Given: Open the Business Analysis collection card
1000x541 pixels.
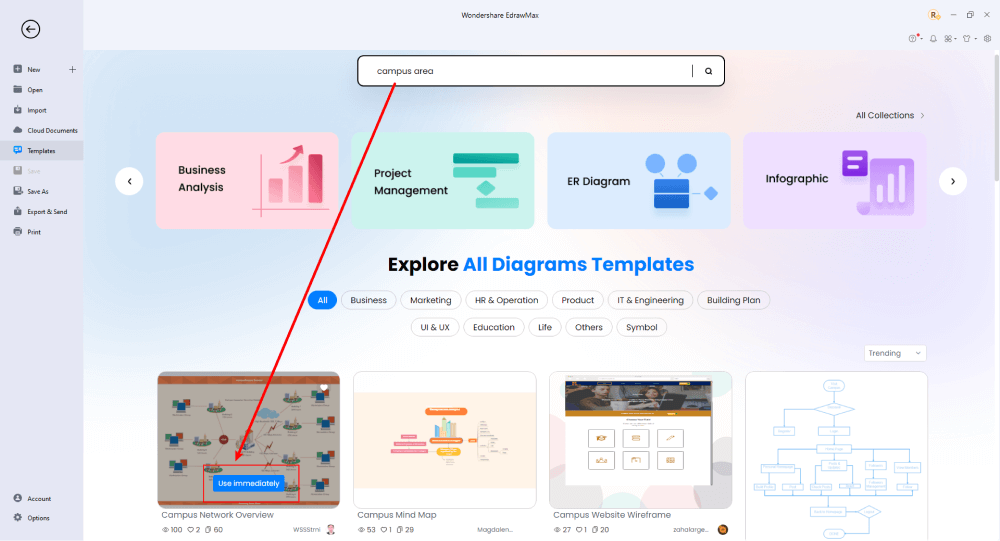Looking at the screenshot, I should 247,181.
